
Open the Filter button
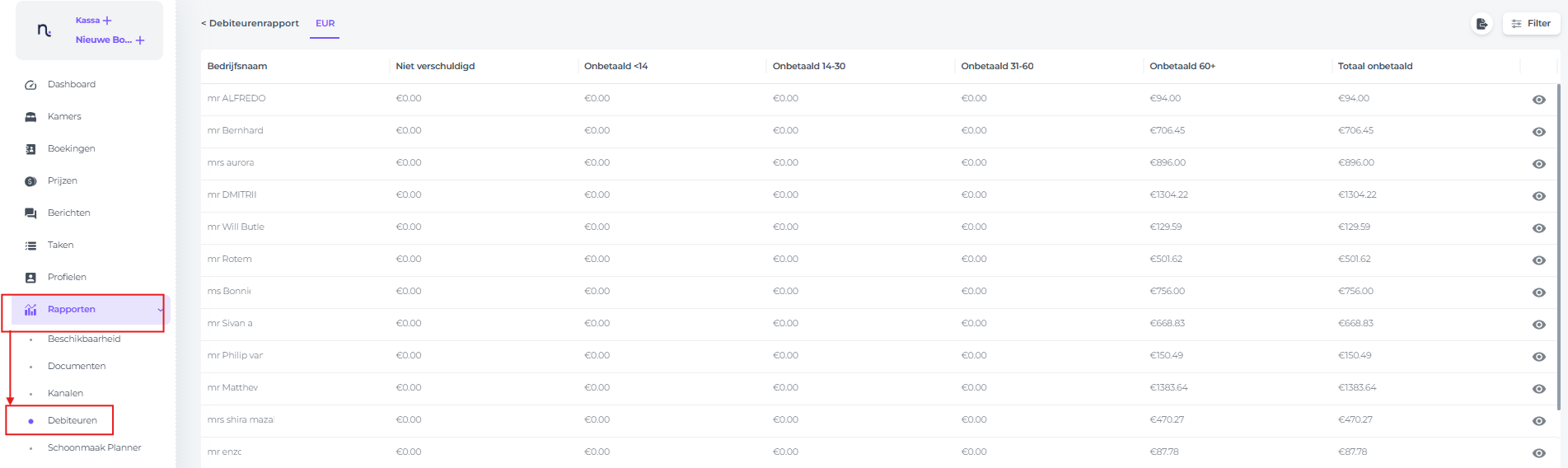pos(1531,24)
